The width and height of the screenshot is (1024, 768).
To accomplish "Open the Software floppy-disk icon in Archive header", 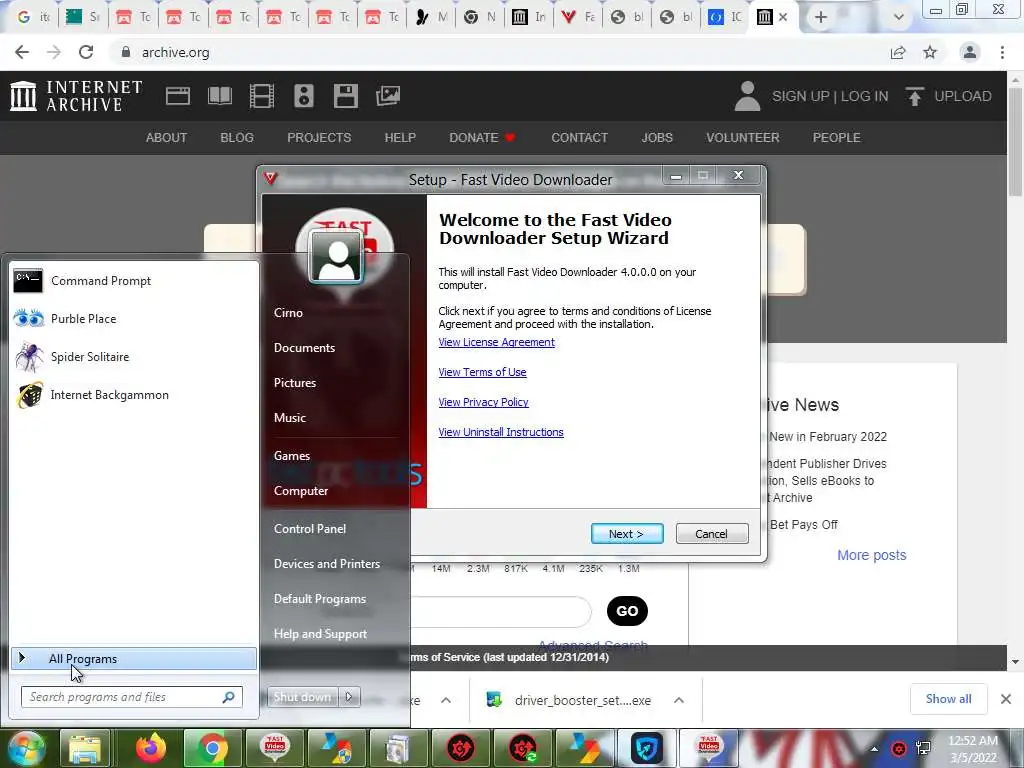I will 345,96.
